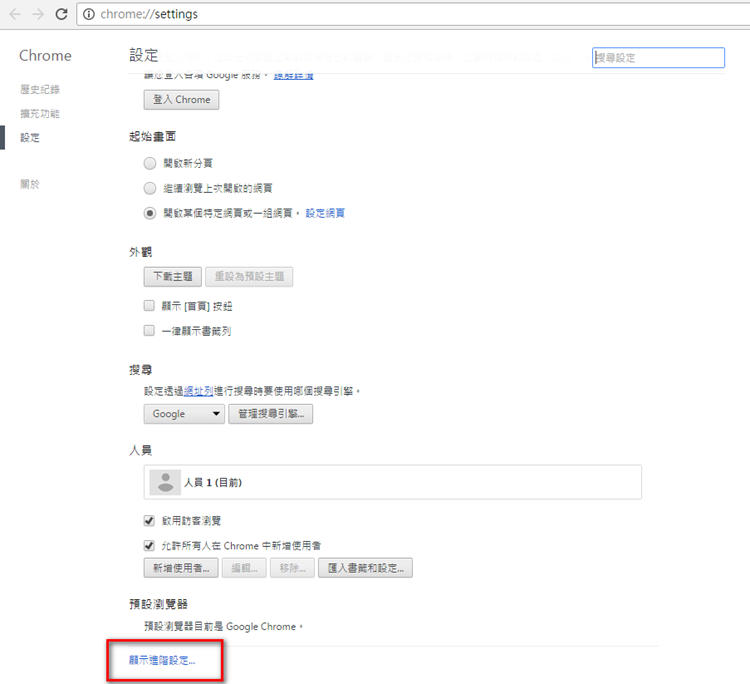Select 設定 in the sidebar
This screenshot has width=750, height=684.
(x=30, y=138)
